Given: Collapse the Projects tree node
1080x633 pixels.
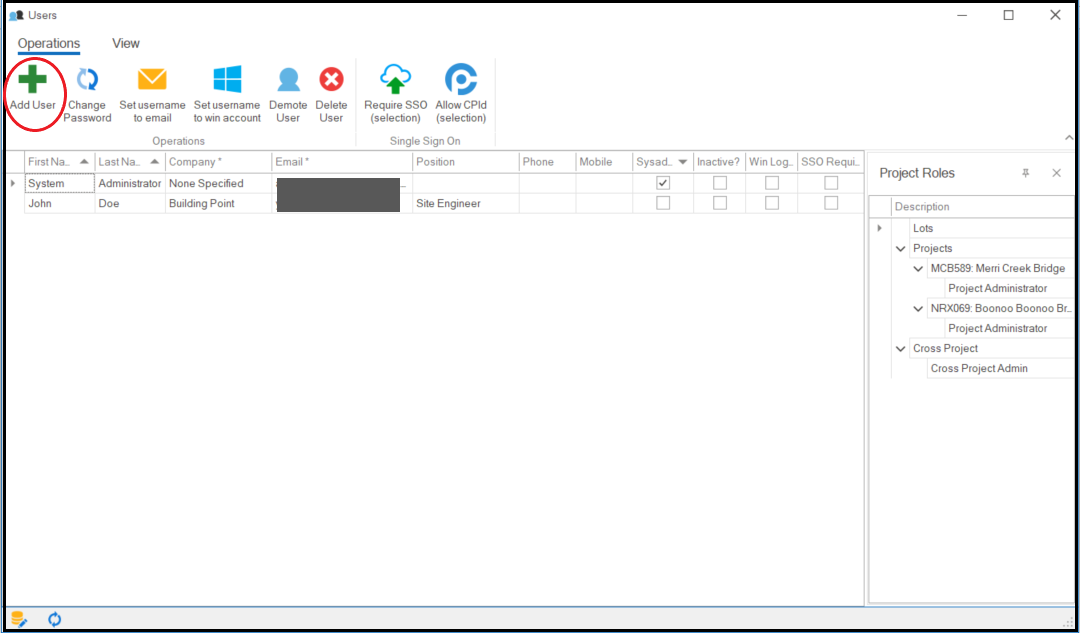Looking at the screenshot, I should (x=901, y=248).
